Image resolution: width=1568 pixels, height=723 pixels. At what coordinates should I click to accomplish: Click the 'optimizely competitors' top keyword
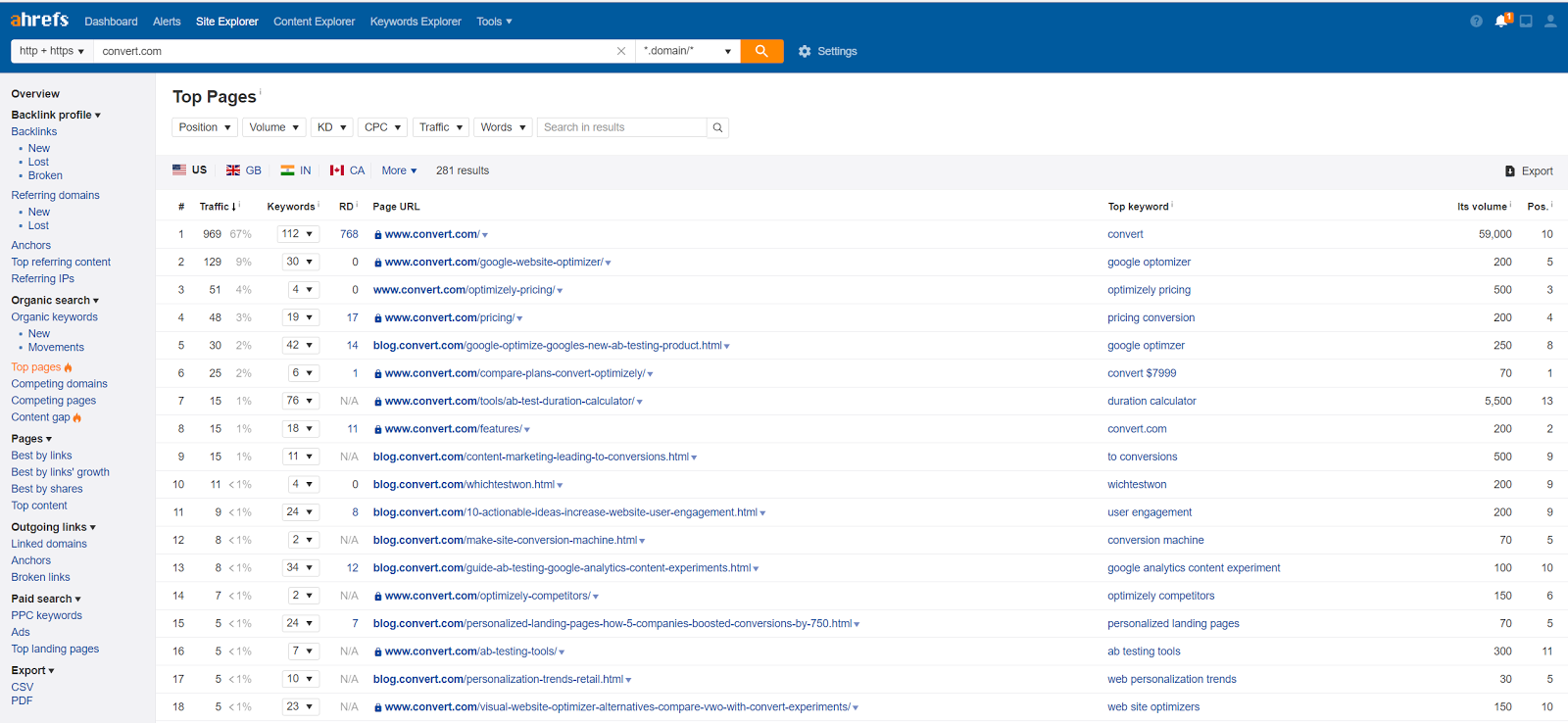1160,596
